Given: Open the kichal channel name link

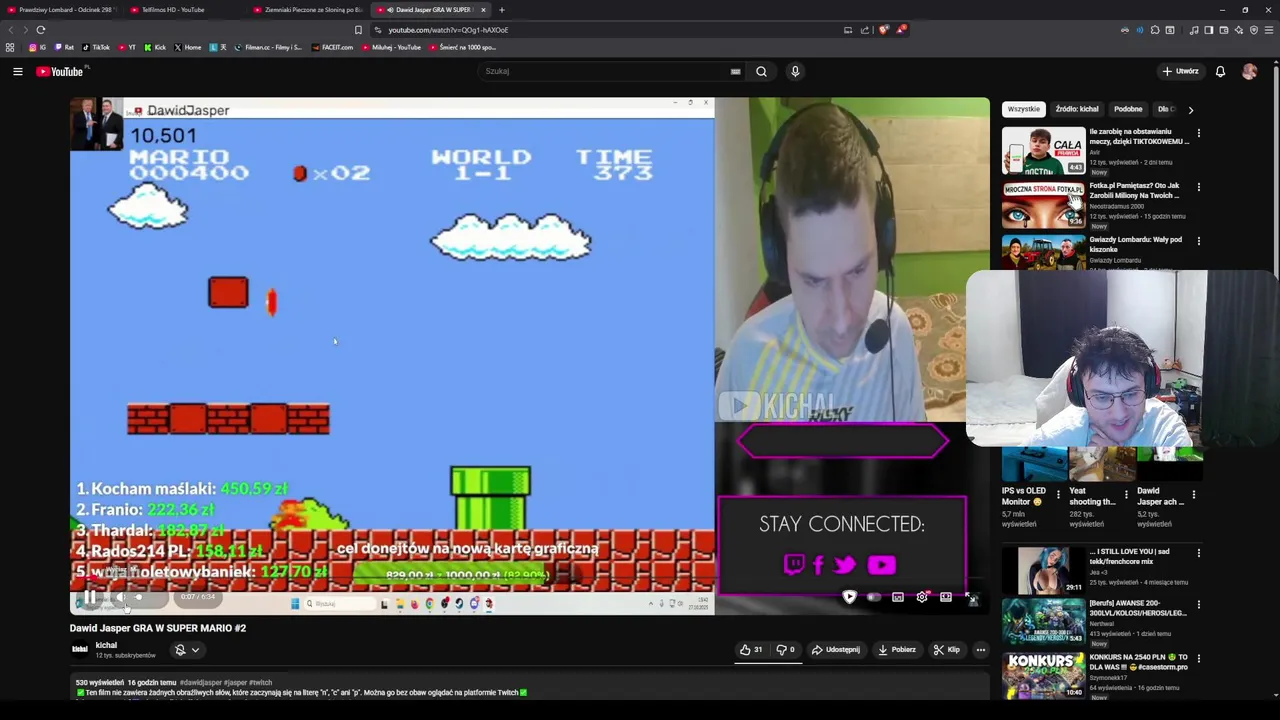Looking at the screenshot, I should [x=106, y=645].
